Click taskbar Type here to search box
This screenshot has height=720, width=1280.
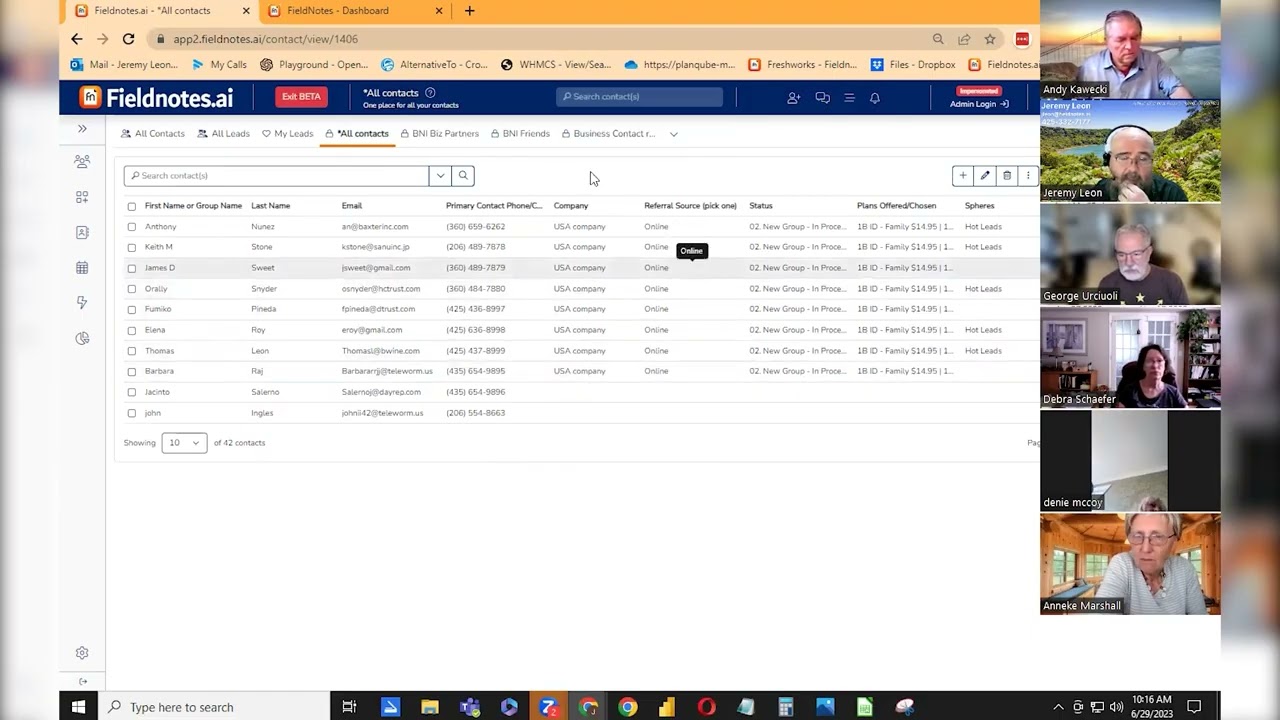(215, 707)
